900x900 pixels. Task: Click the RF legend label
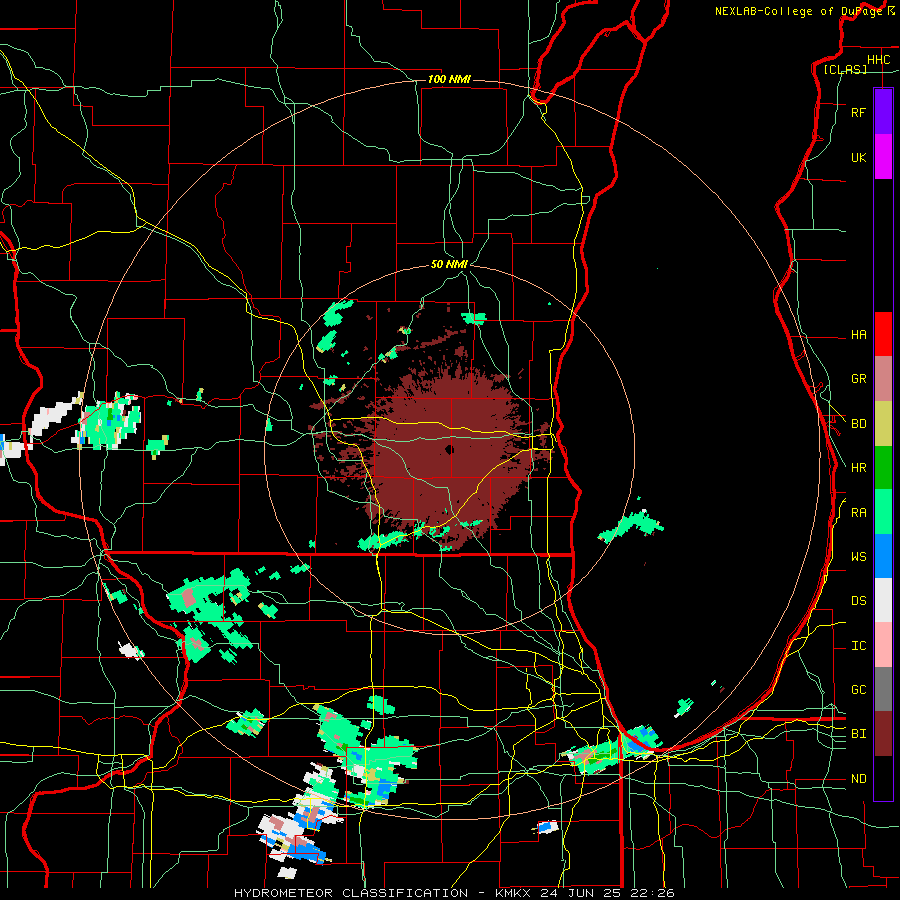click(x=858, y=112)
